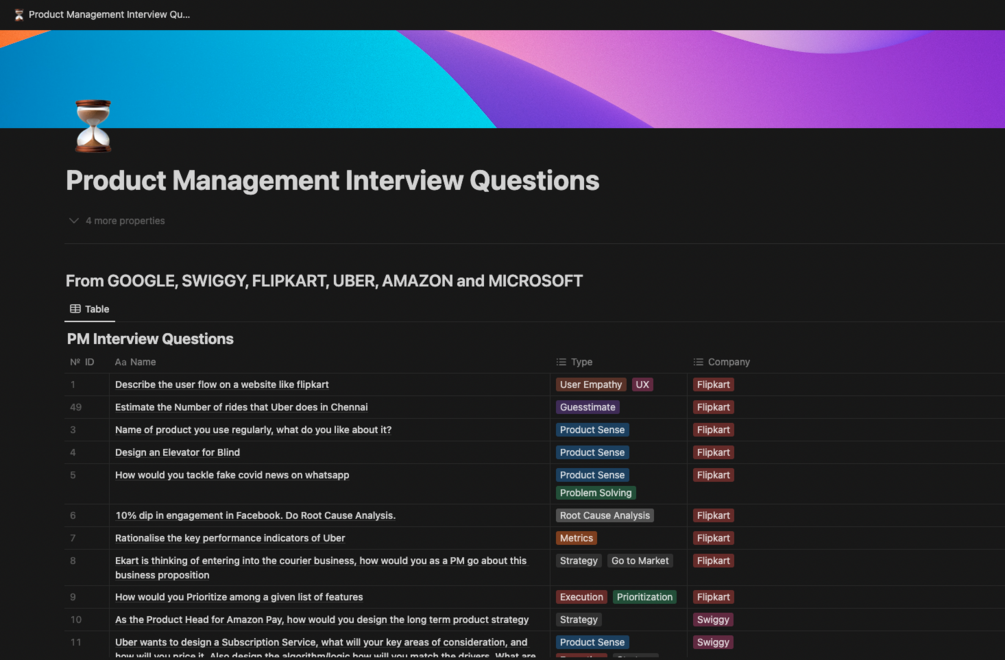The width and height of the screenshot is (1005, 660).
Task: Open 'How would you Prioritize among a given list' row
Action: (239, 597)
